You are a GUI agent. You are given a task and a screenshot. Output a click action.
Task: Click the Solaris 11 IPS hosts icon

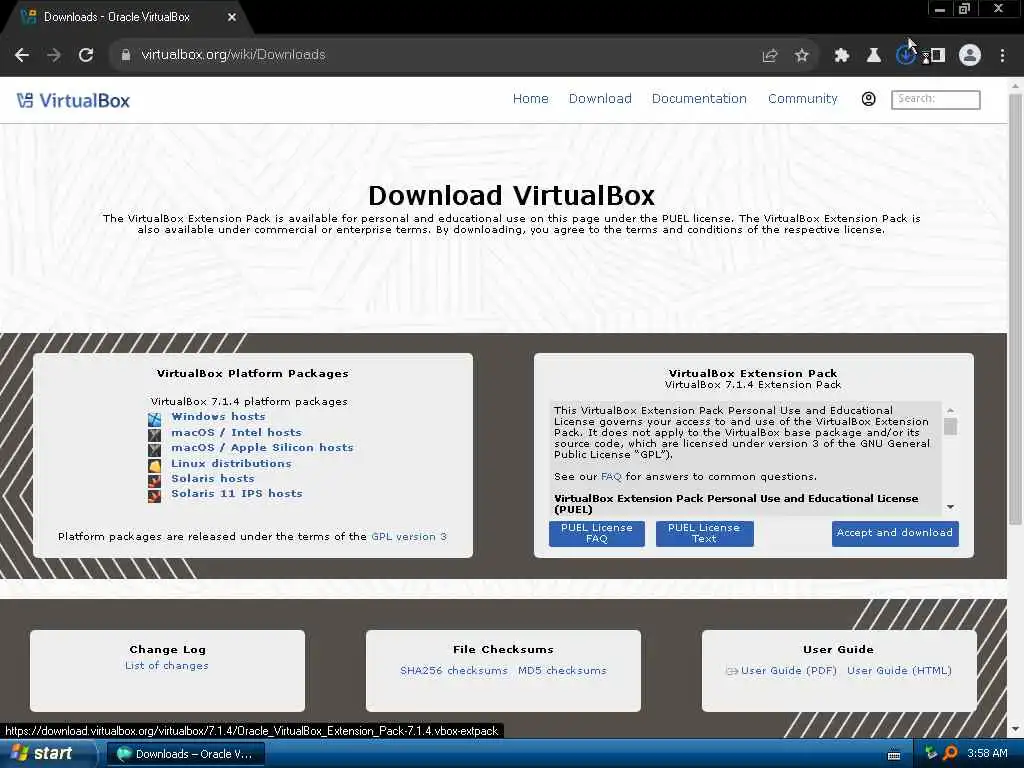click(154, 496)
